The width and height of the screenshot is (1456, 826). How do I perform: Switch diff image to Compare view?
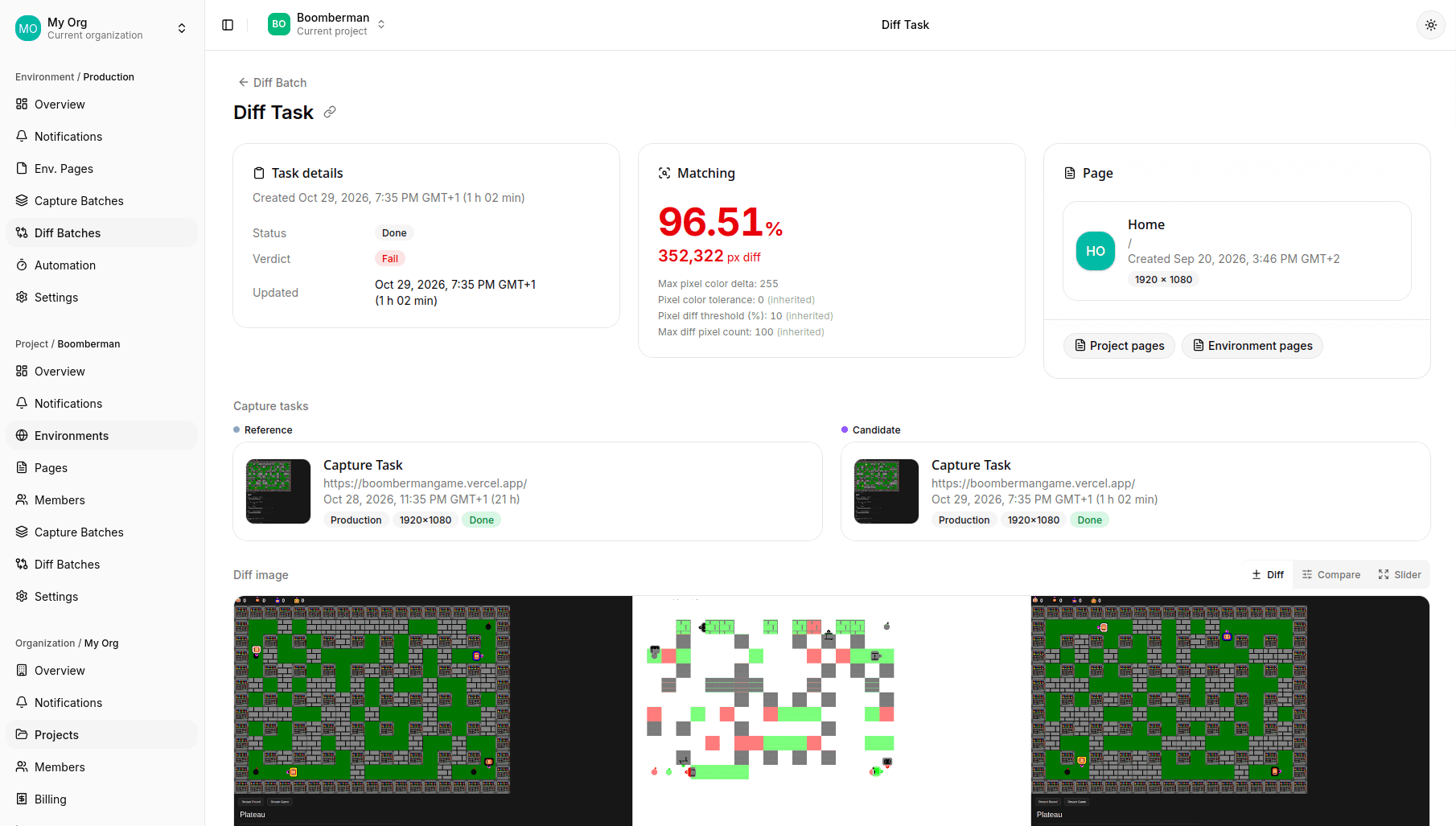click(x=1331, y=574)
